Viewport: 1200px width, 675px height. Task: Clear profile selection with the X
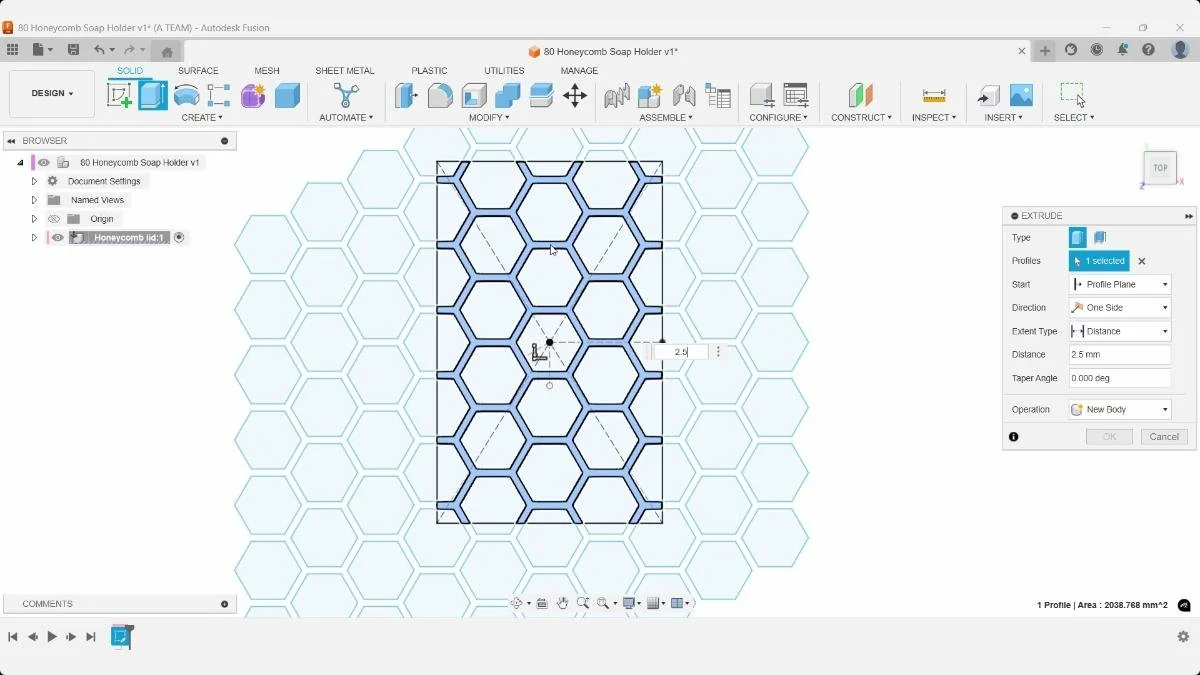tap(1142, 262)
